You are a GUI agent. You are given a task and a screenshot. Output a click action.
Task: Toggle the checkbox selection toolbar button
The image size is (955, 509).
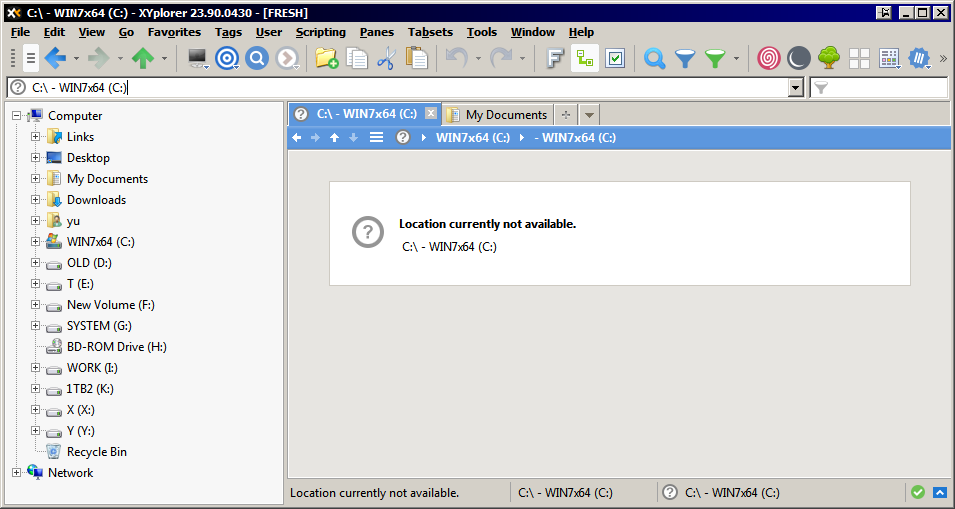pyautogui.click(x=615, y=58)
